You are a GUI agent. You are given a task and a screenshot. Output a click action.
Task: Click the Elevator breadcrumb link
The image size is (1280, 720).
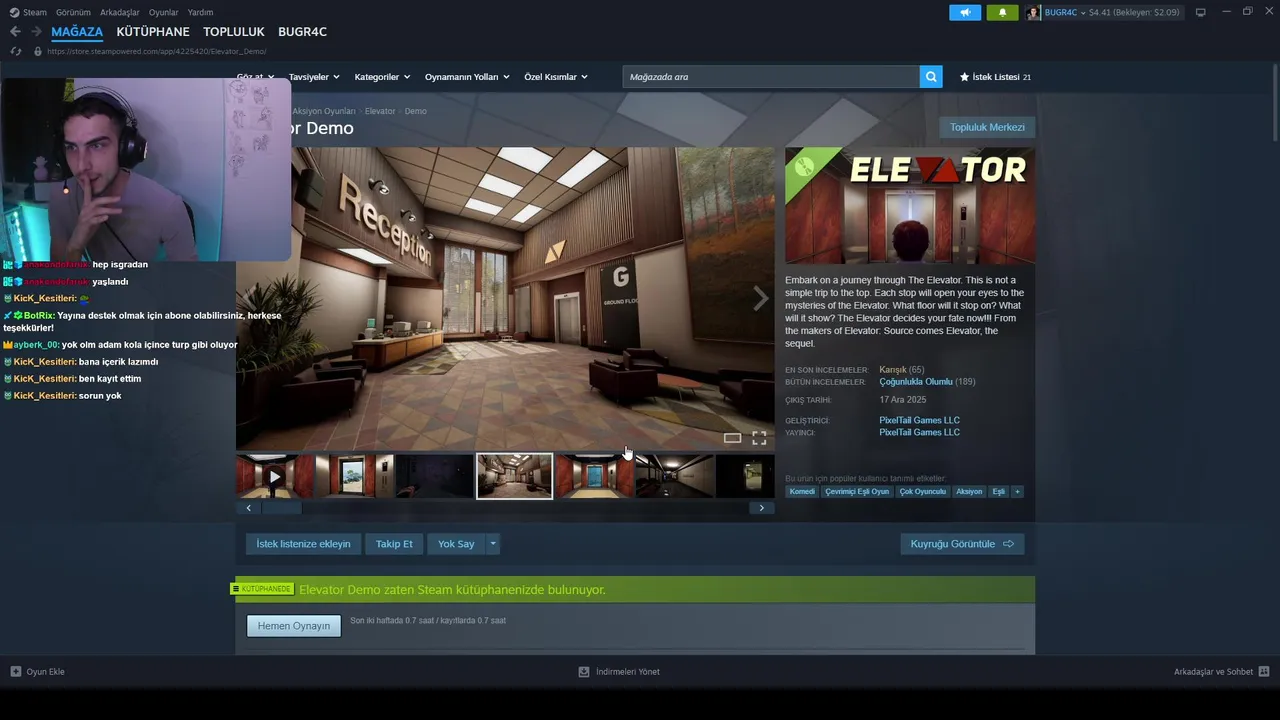pos(380,111)
